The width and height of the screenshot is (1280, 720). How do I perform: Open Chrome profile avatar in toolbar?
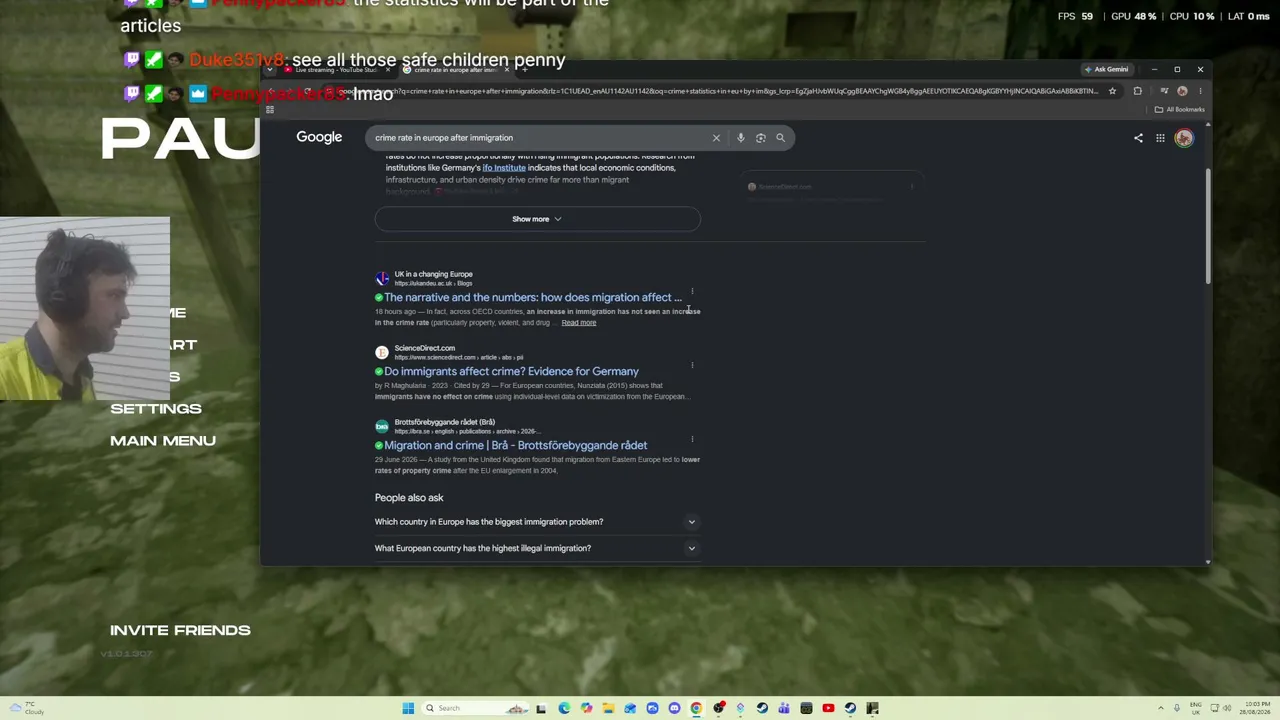[x=1182, y=91]
